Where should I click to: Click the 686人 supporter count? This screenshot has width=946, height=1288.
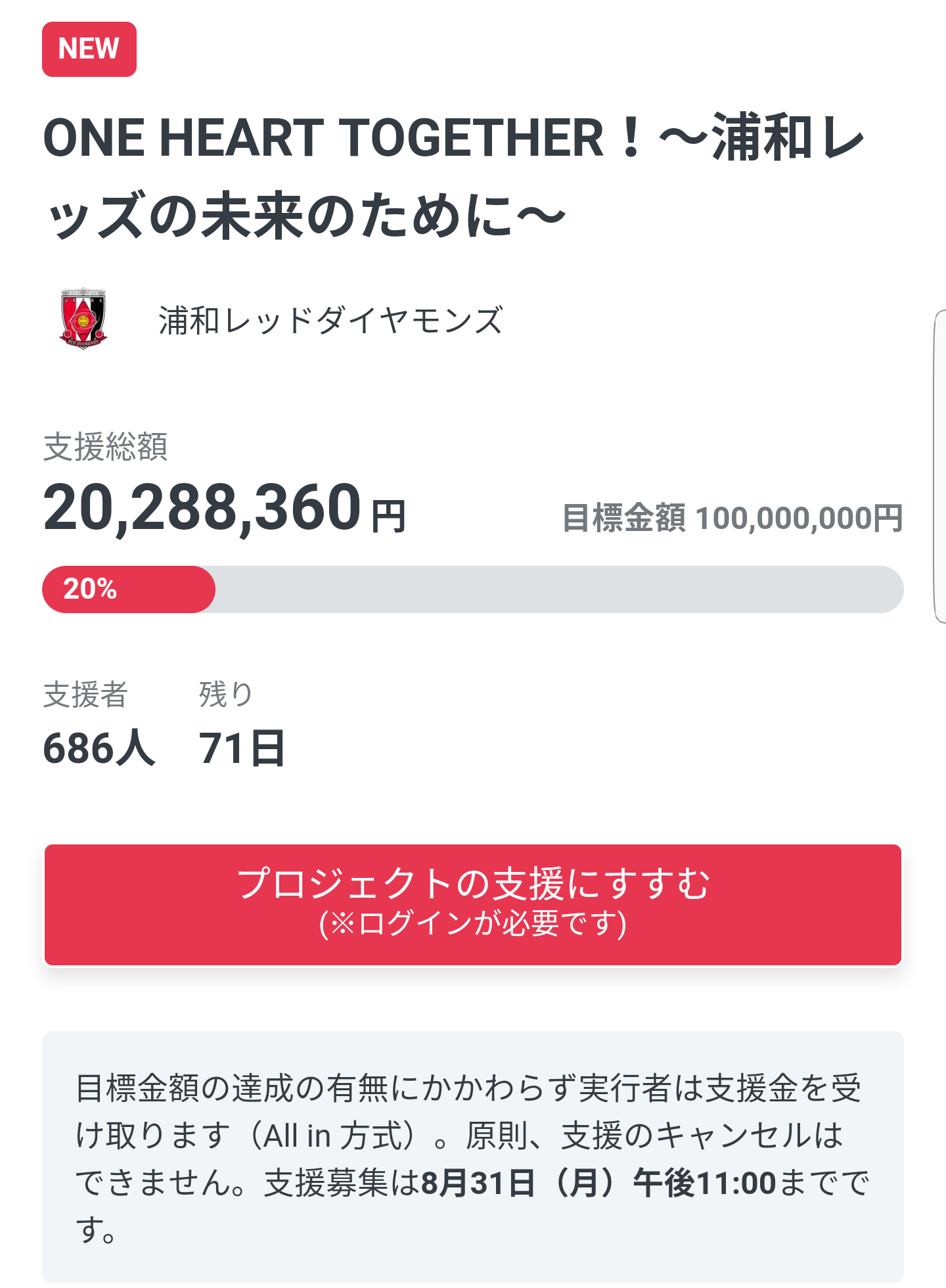99,748
